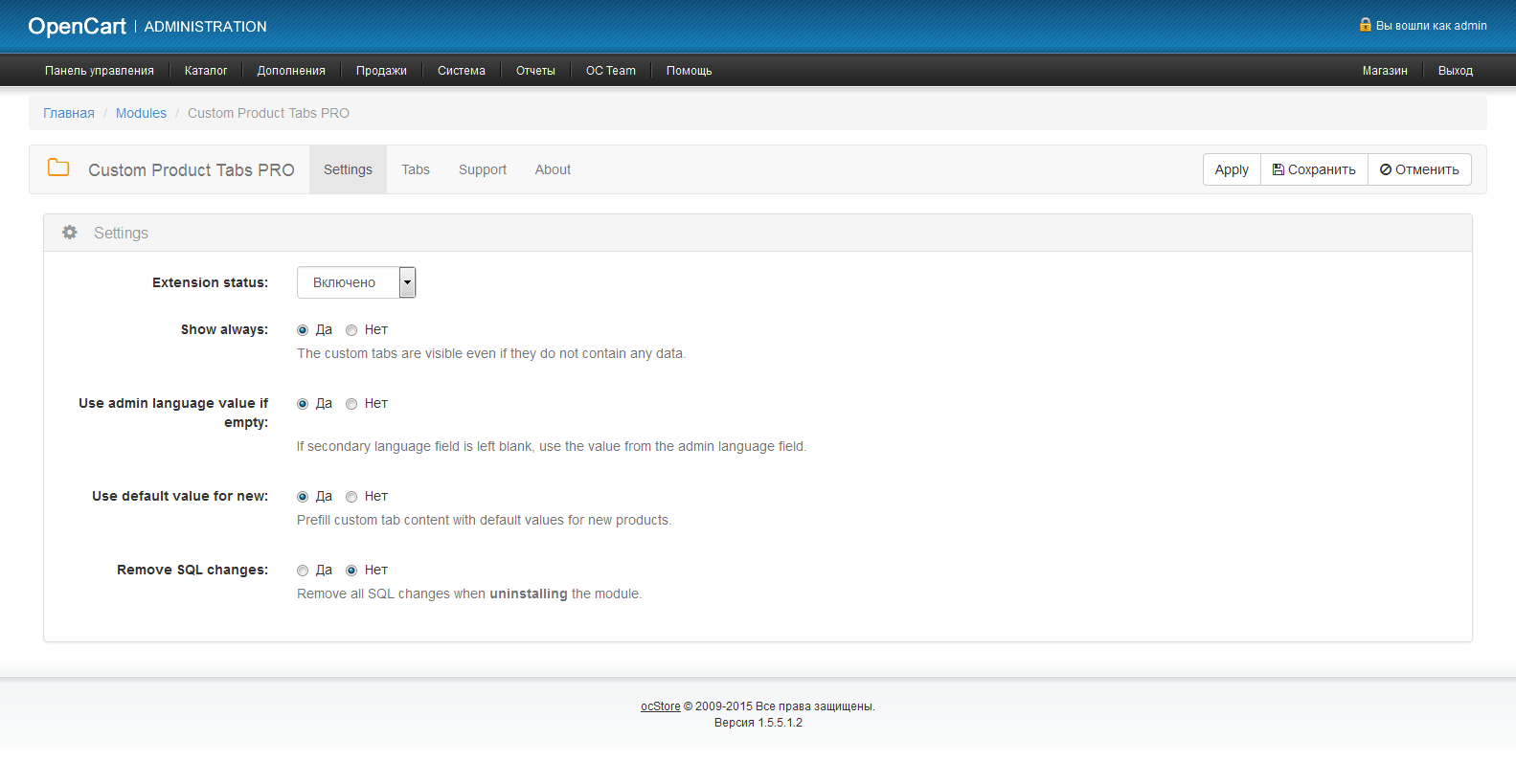This screenshot has width=1516, height=784.
Task: Click the OpenCart logo in header
Action: pyautogui.click(x=78, y=26)
